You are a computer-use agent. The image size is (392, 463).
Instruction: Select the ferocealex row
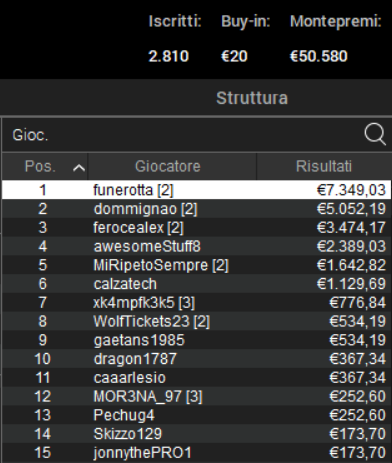tap(196, 228)
